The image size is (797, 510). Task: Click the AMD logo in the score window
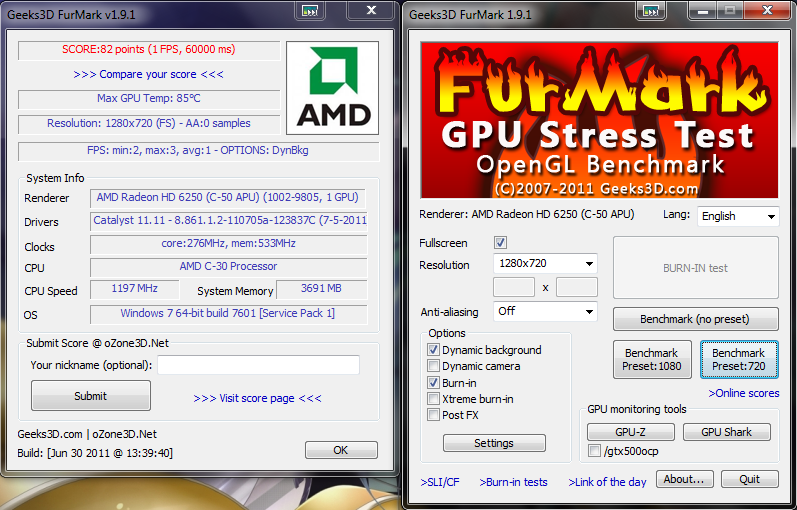(332, 88)
